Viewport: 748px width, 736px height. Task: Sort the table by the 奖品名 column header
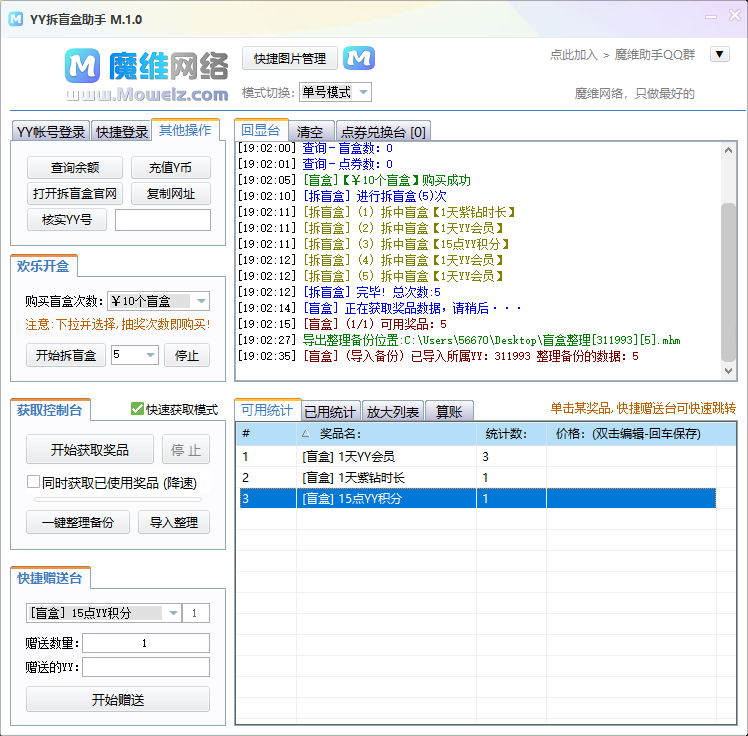click(386, 434)
